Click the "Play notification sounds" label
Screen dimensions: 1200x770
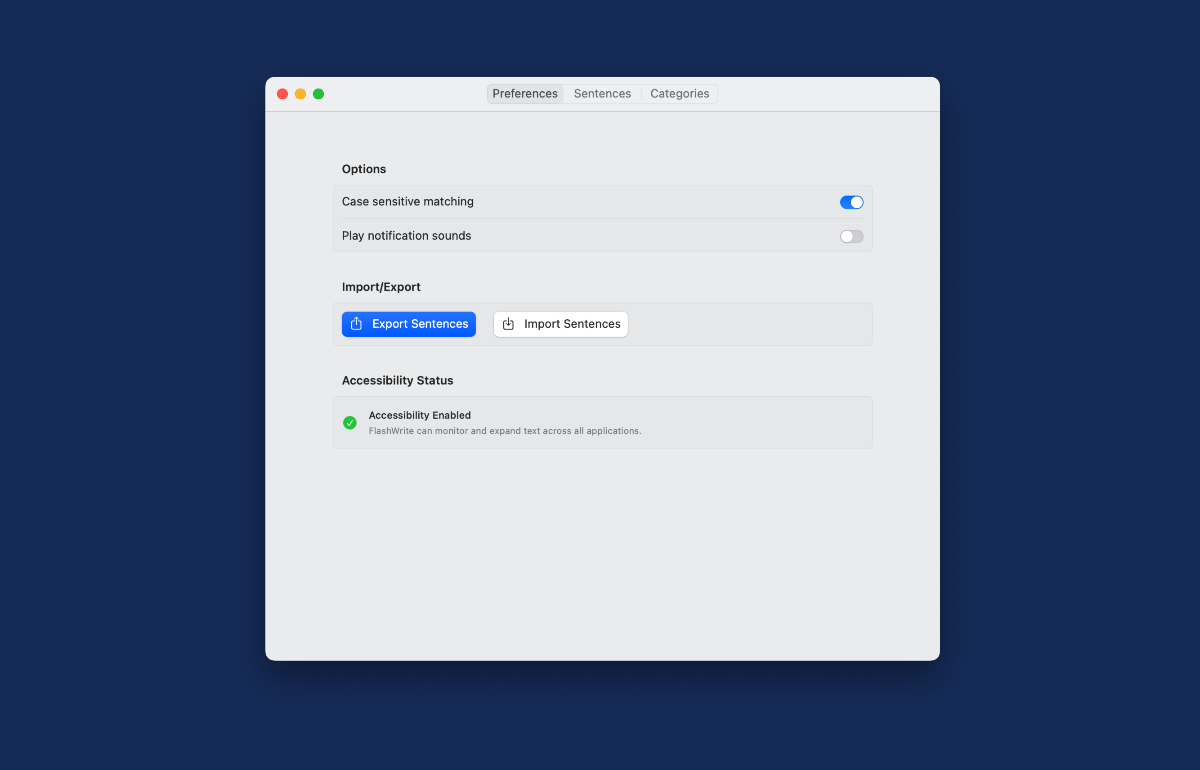tap(406, 236)
